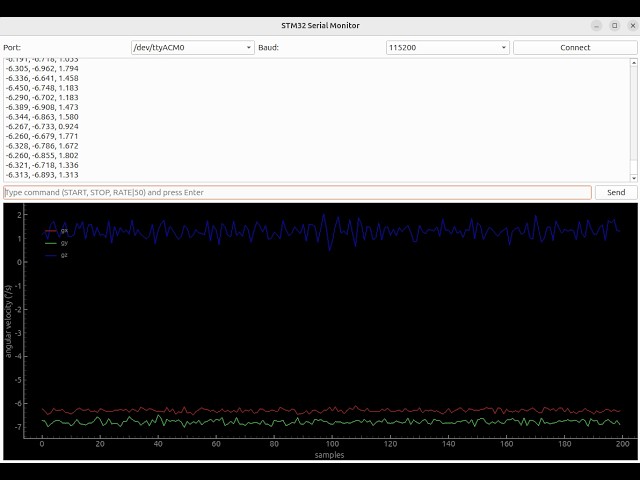Screen dimensions: 640x480
Task: Click the Connect button
Action: [575, 47]
